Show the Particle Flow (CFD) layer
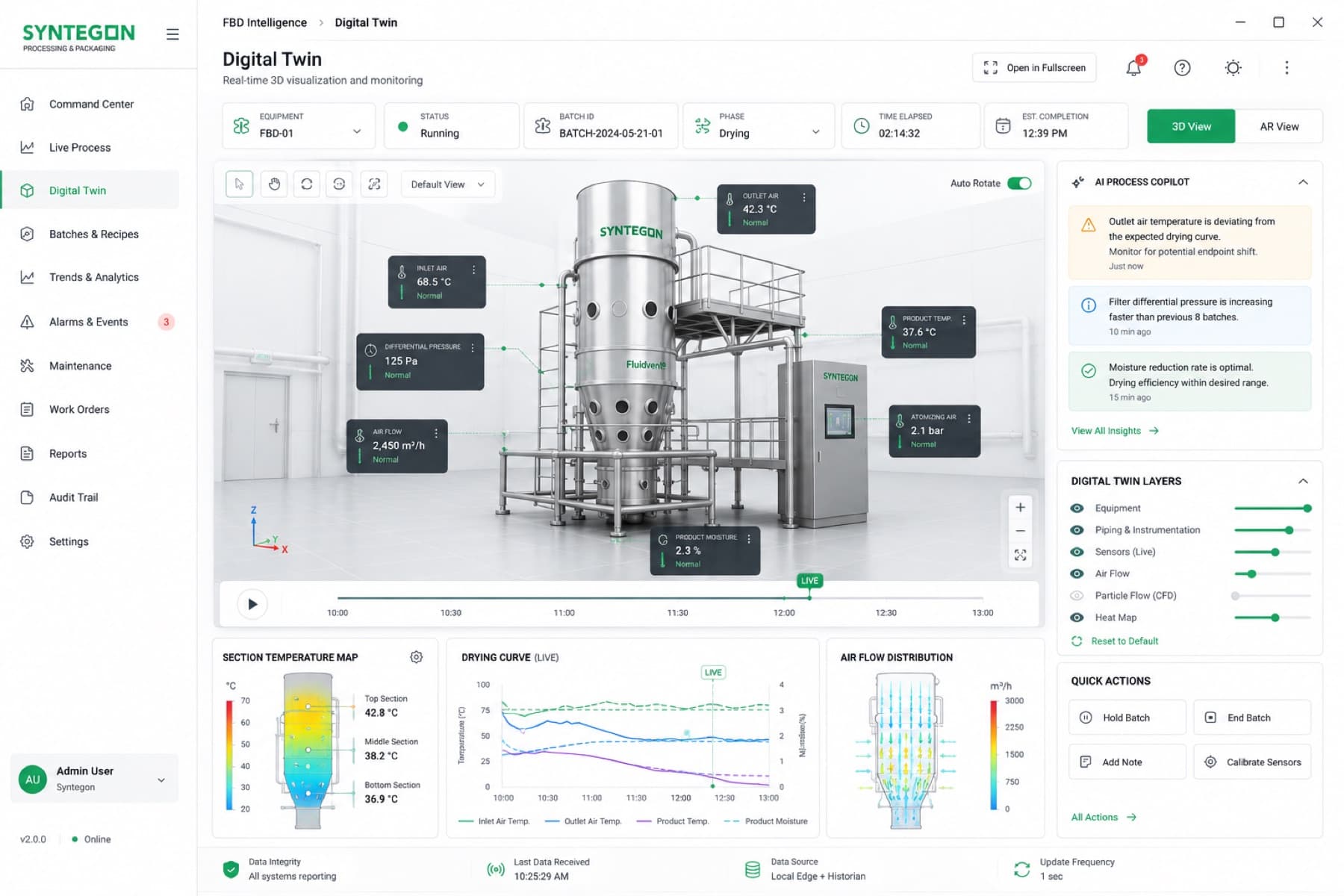The height and width of the screenshot is (896, 1344). click(1077, 596)
